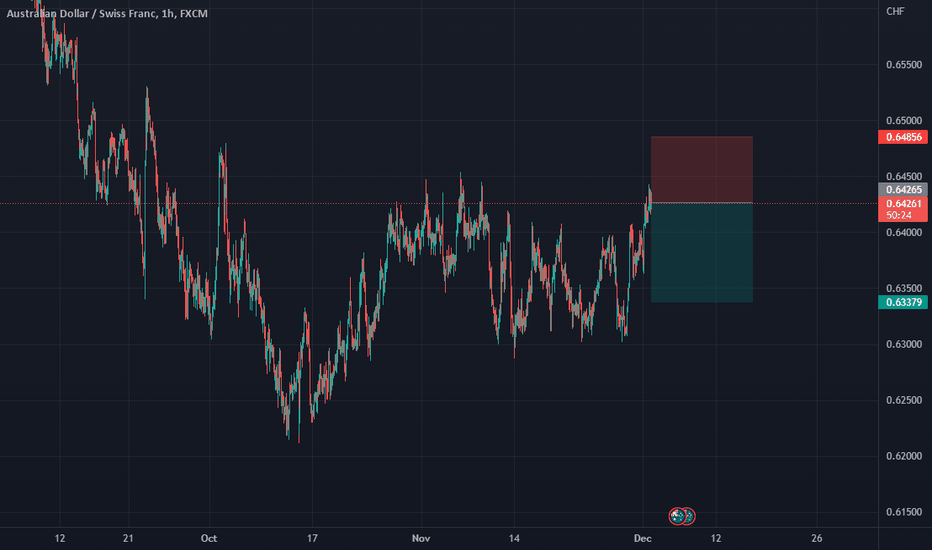Click the red 0.64261 current price label
Screen dimensions: 932x550
coord(903,204)
